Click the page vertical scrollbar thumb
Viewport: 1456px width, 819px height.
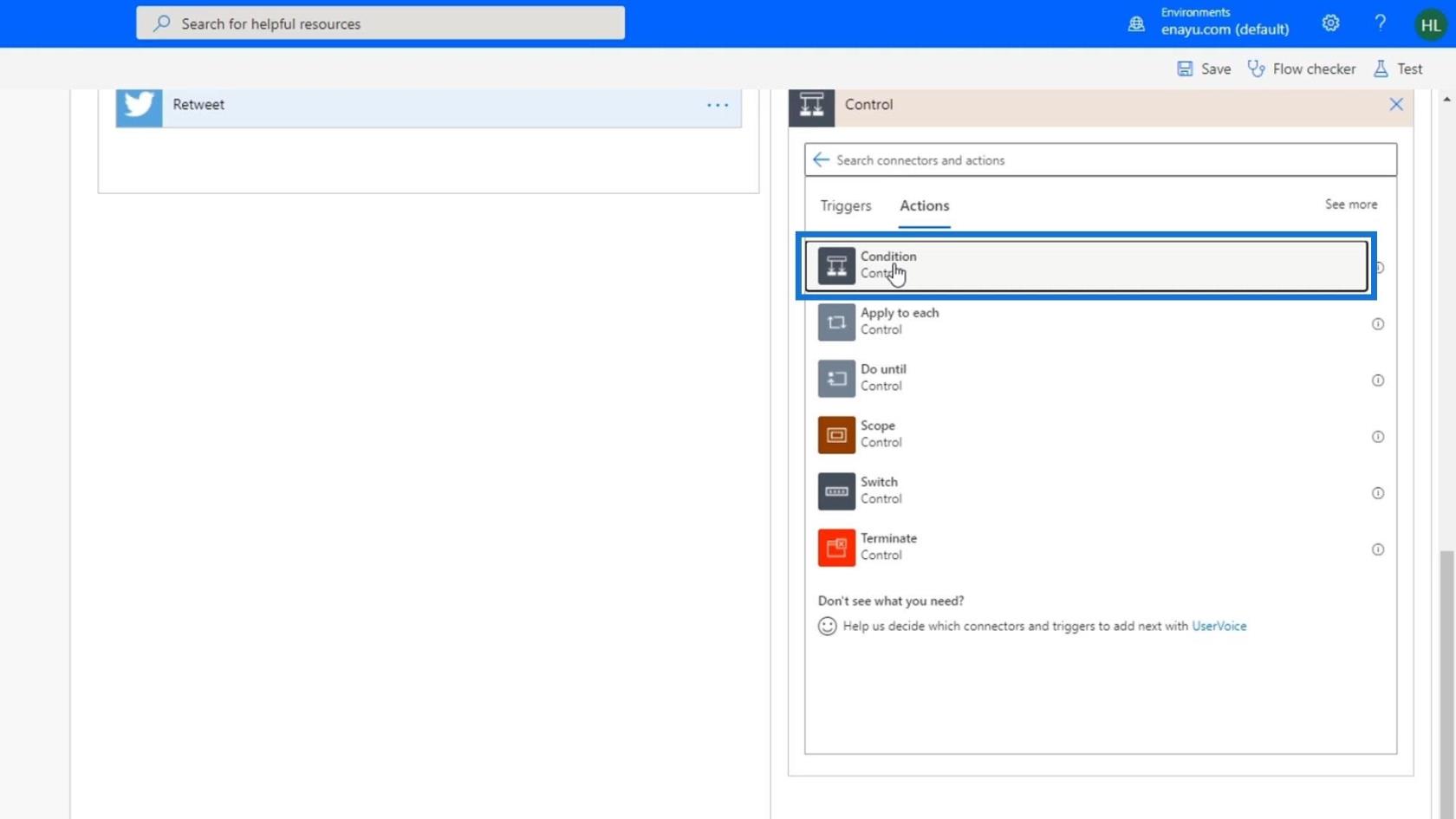pos(1446,685)
